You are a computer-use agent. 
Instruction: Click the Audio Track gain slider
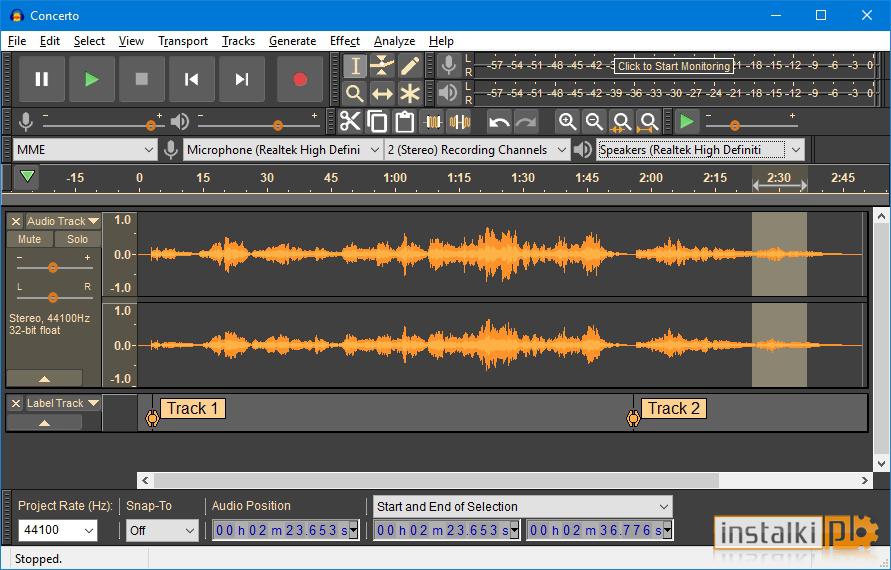coord(53,267)
